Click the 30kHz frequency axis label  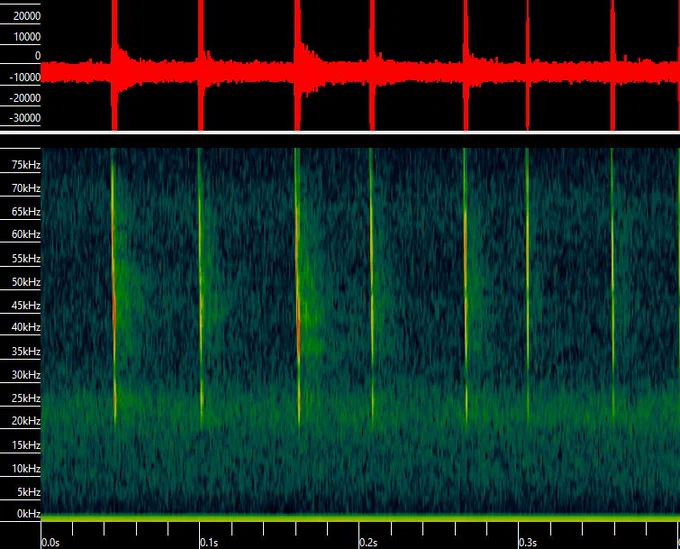[26, 375]
